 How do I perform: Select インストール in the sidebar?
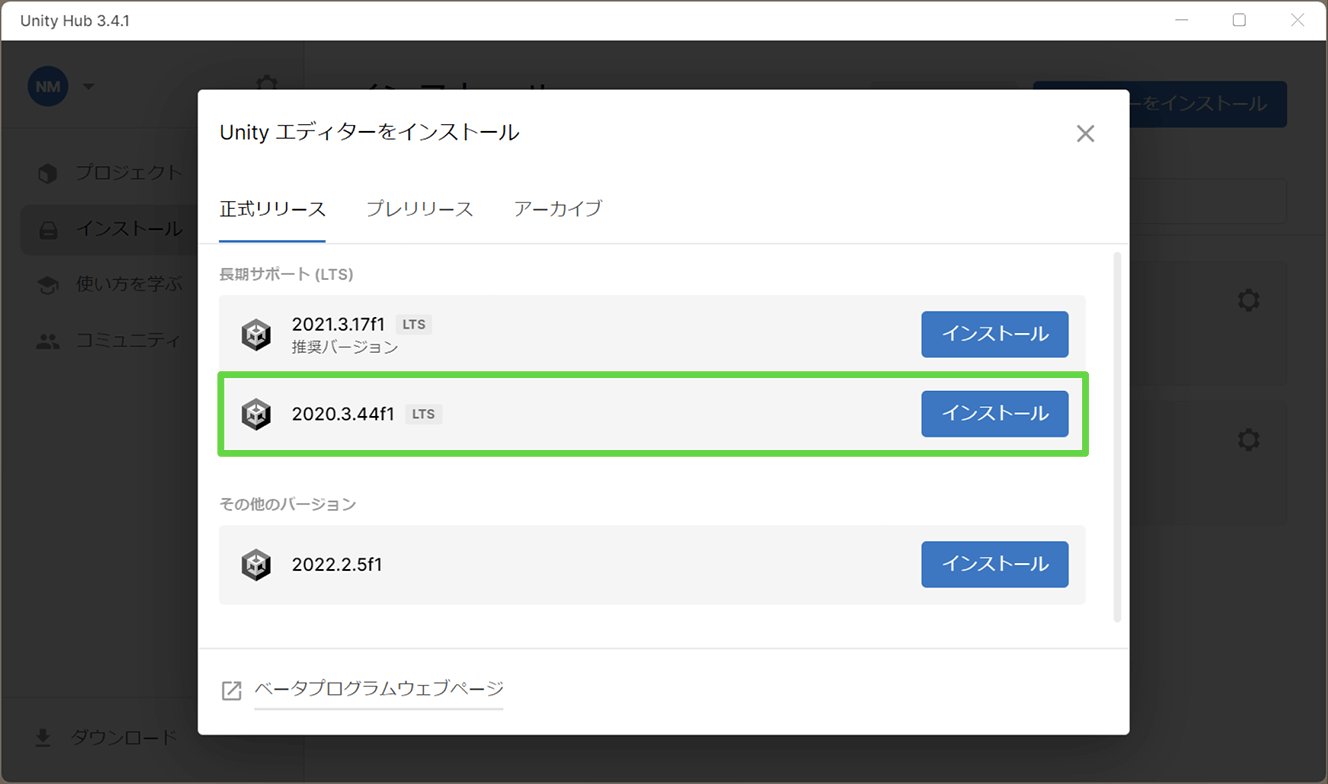[129, 229]
